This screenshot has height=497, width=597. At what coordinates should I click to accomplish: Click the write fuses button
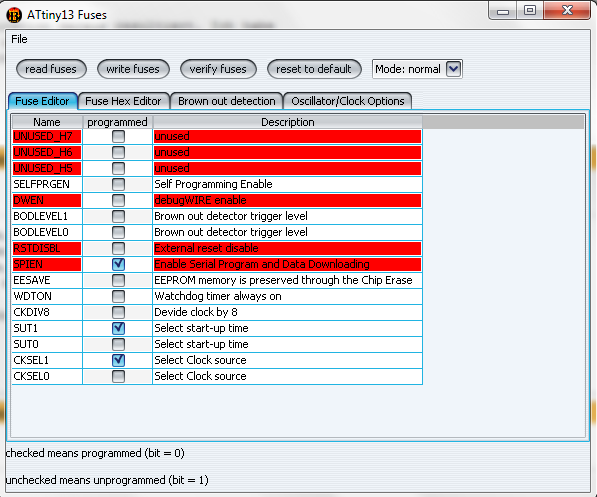133,69
